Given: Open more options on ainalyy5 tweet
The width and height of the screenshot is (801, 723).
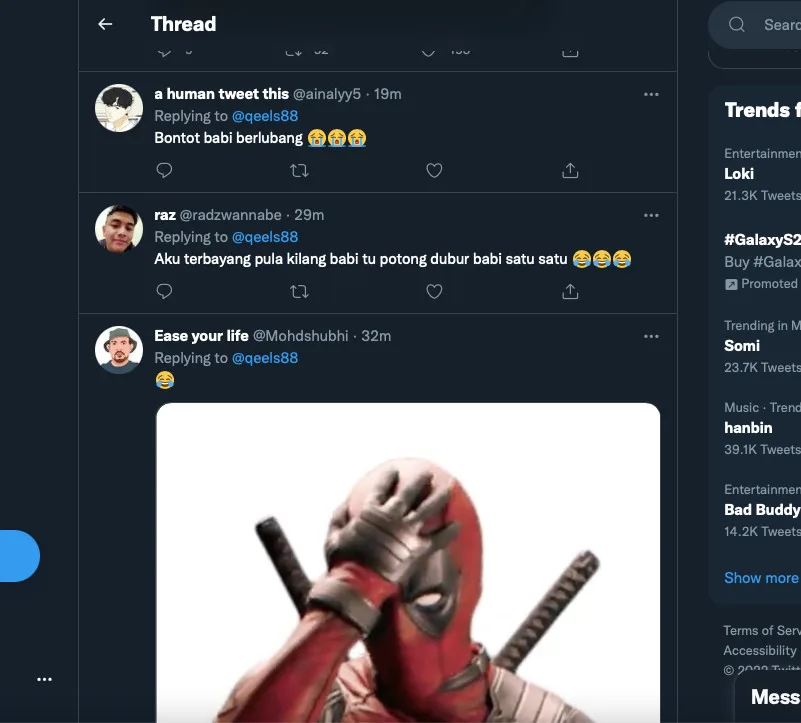Looking at the screenshot, I should click(651, 94).
